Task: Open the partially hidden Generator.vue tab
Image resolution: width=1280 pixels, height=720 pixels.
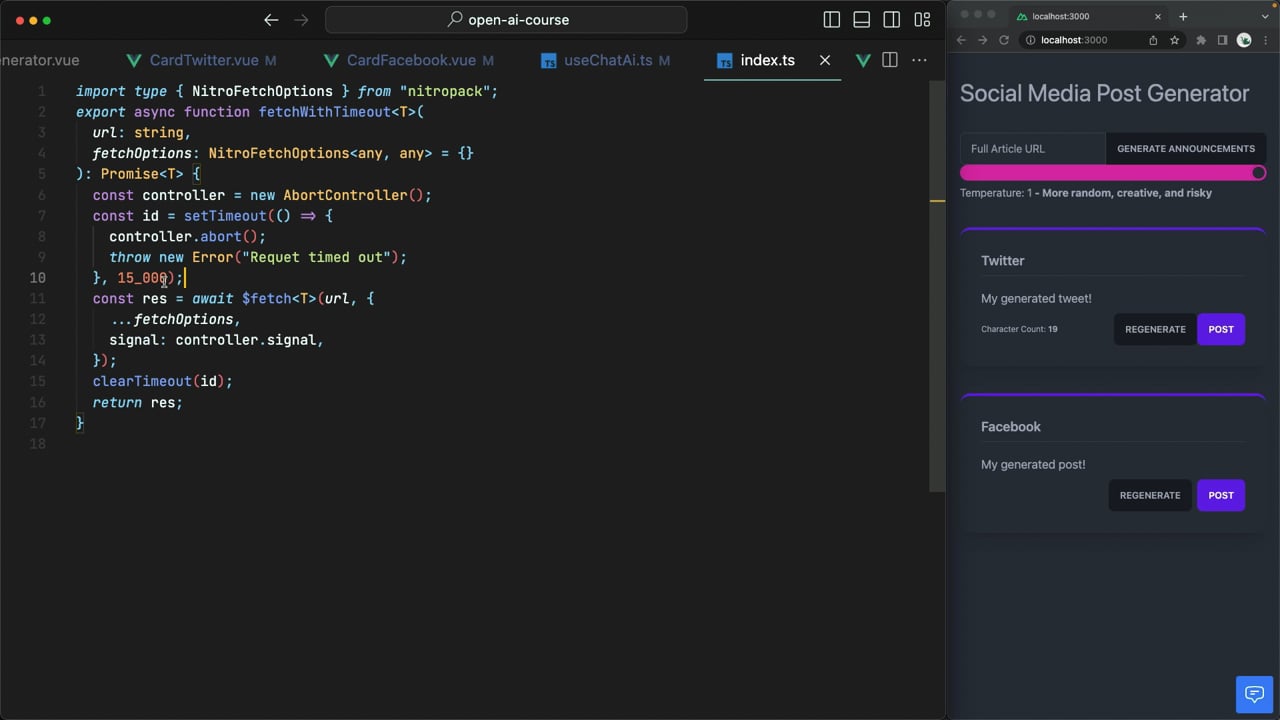Action: click(40, 60)
